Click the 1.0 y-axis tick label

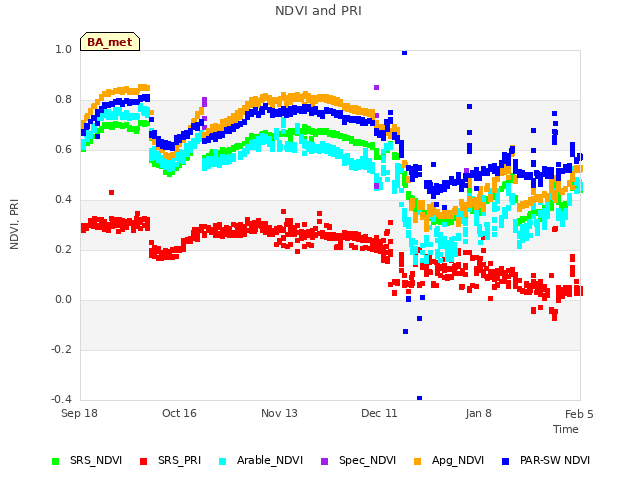pyautogui.click(x=63, y=49)
